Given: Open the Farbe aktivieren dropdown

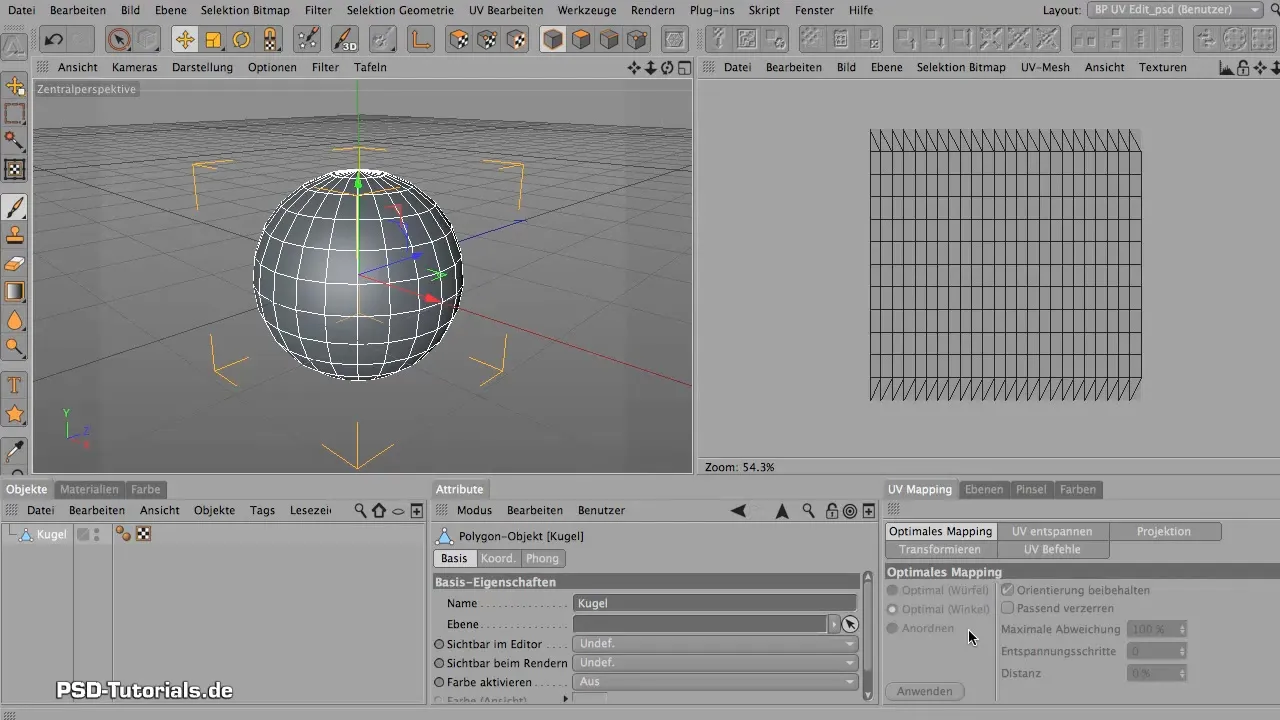Looking at the screenshot, I should tap(715, 682).
